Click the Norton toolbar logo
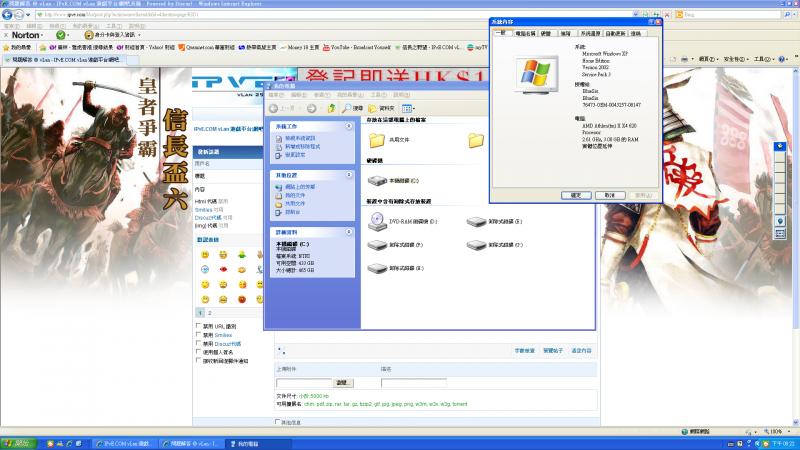The image size is (800, 450). [x=25, y=34]
